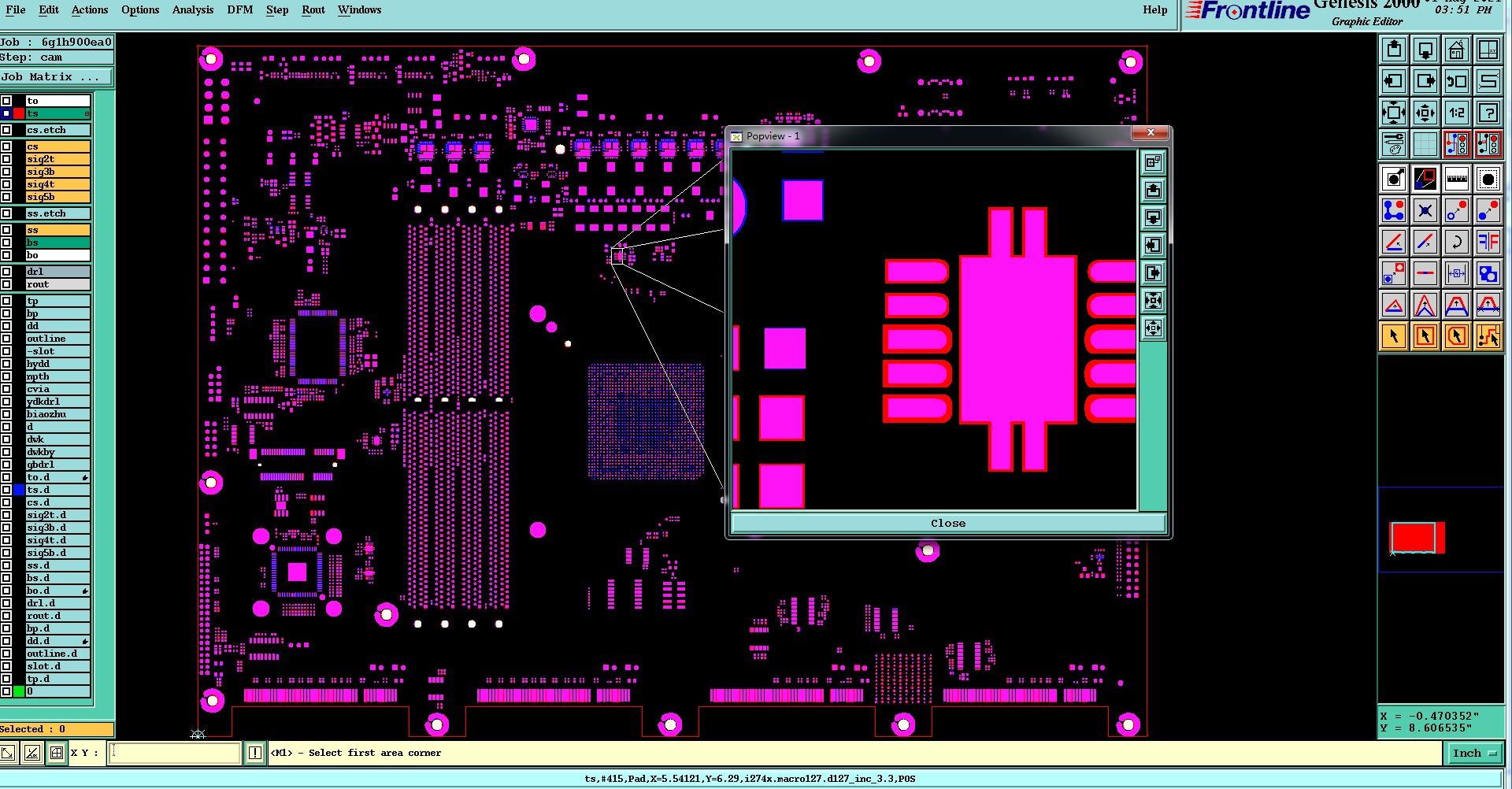1512x789 pixels.
Task: Select the rectangle area select arrow tool
Action: (1425, 336)
